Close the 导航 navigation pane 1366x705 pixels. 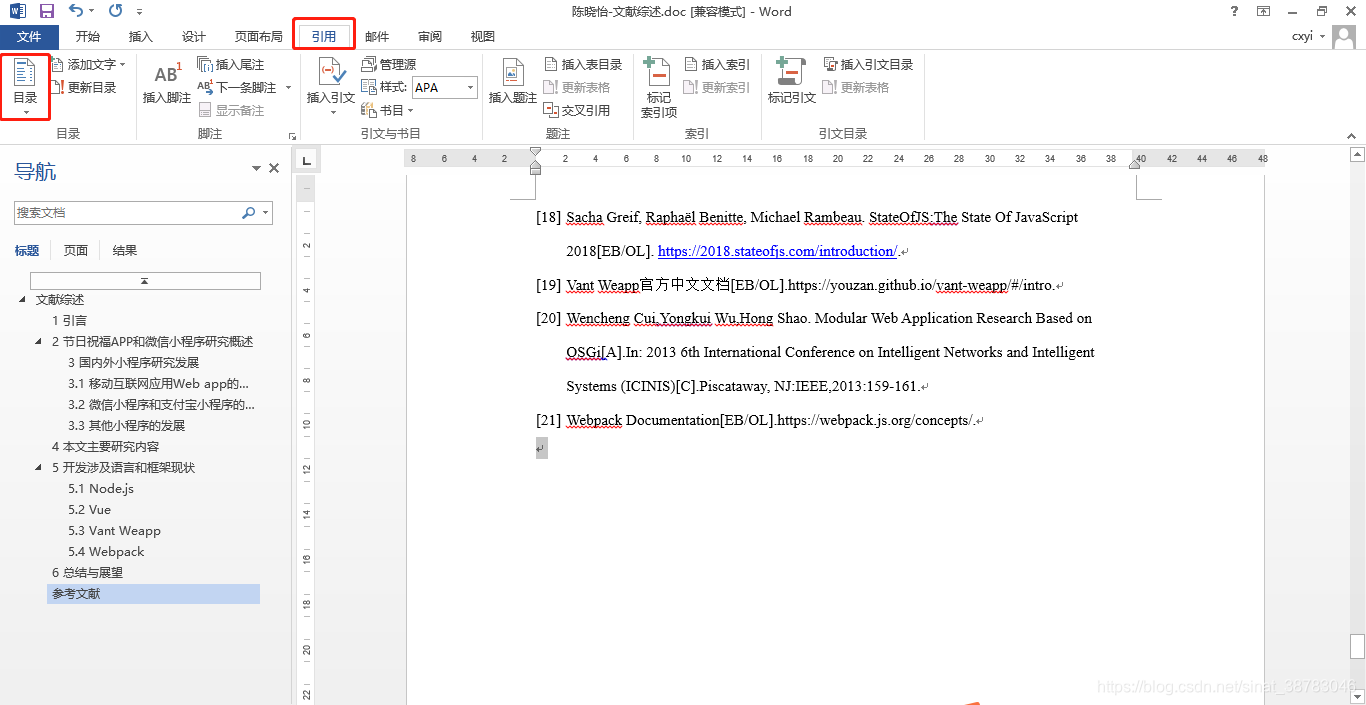click(x=274, y=168)
